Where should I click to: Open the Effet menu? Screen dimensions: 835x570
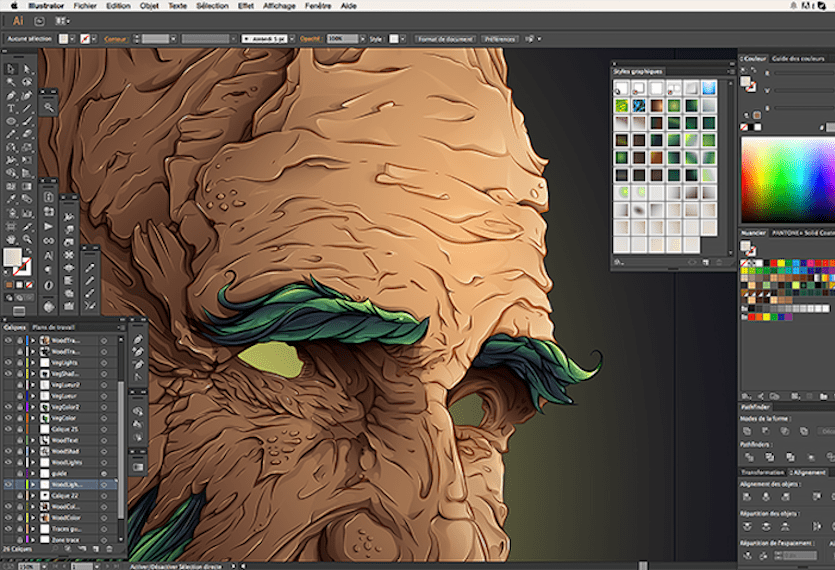coord(245,6)
